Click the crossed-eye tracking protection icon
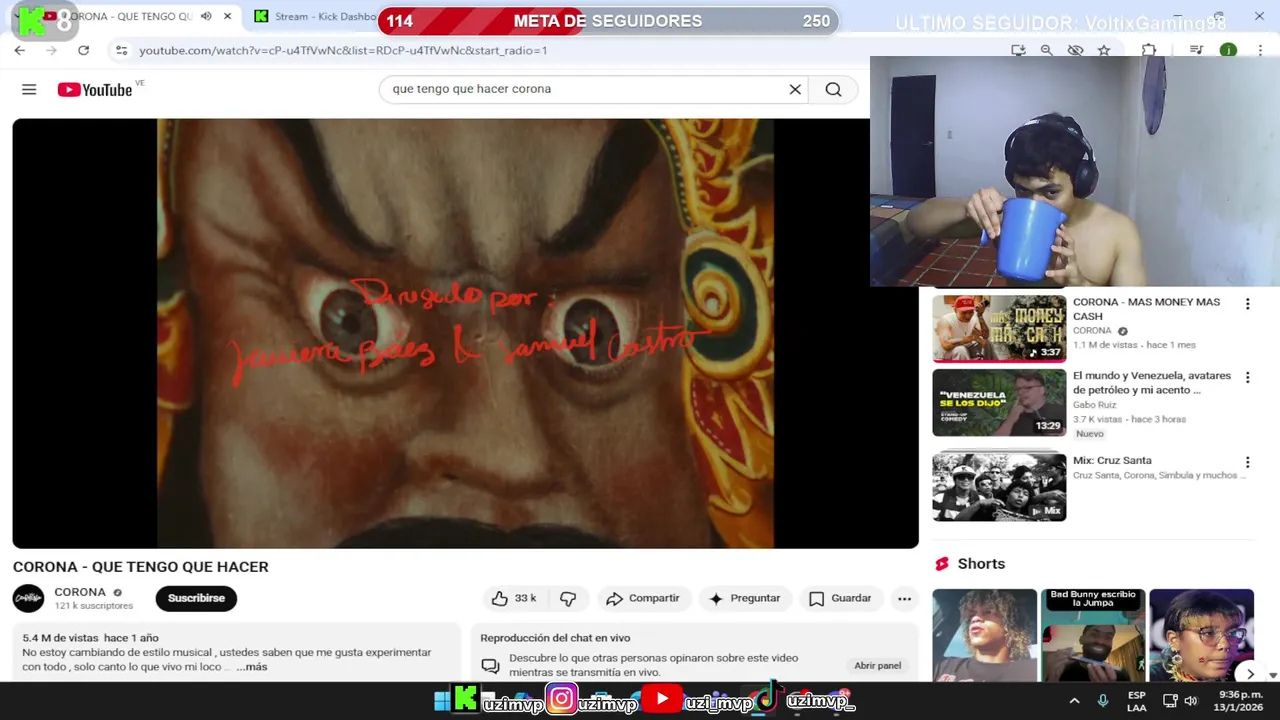The height and width of the screenshot is (720, 1280). [1075, 50]
